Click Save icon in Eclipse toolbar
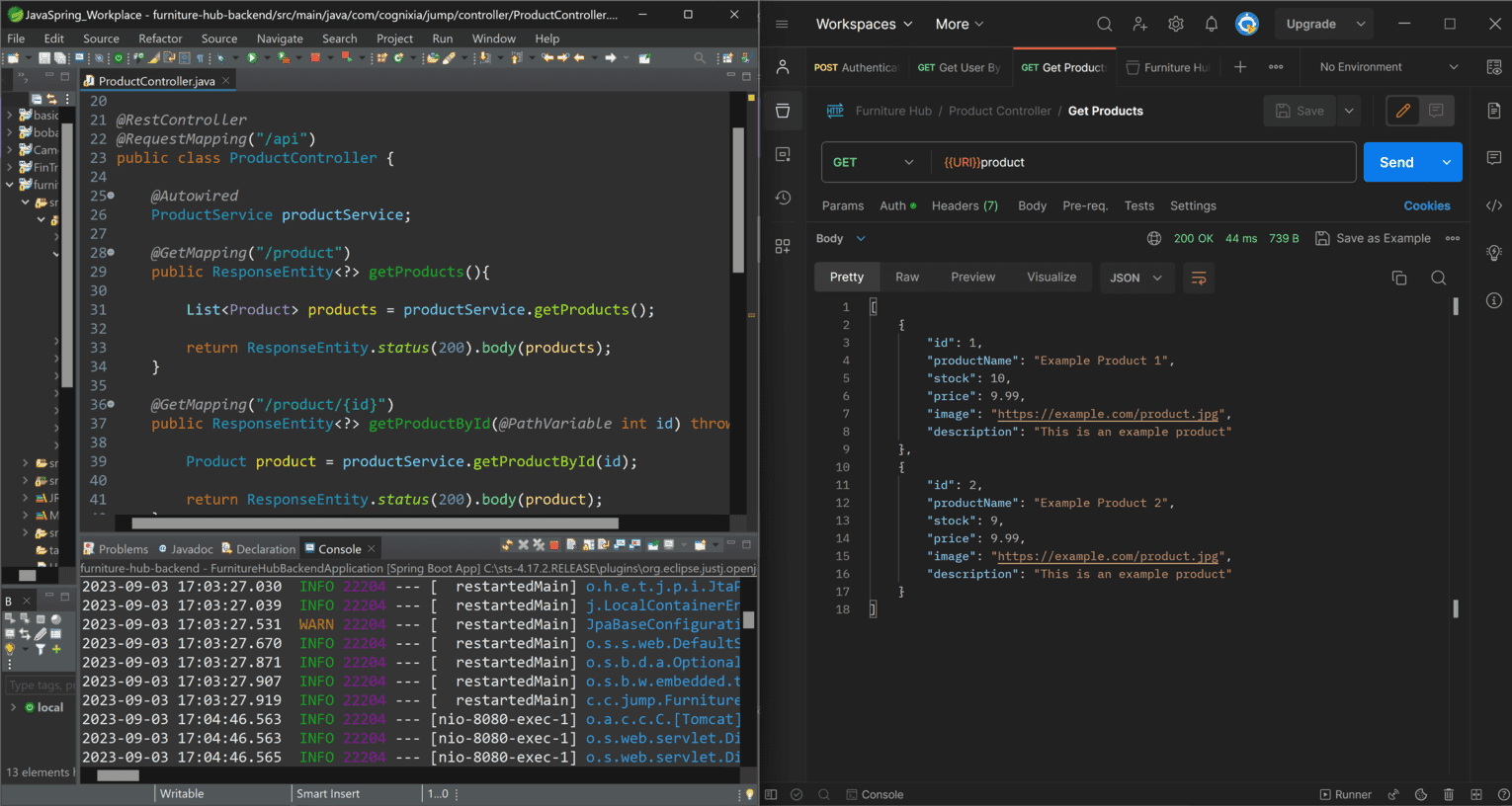The width and height of the screenshot is (1512, 806). click(x=44, y=58)
